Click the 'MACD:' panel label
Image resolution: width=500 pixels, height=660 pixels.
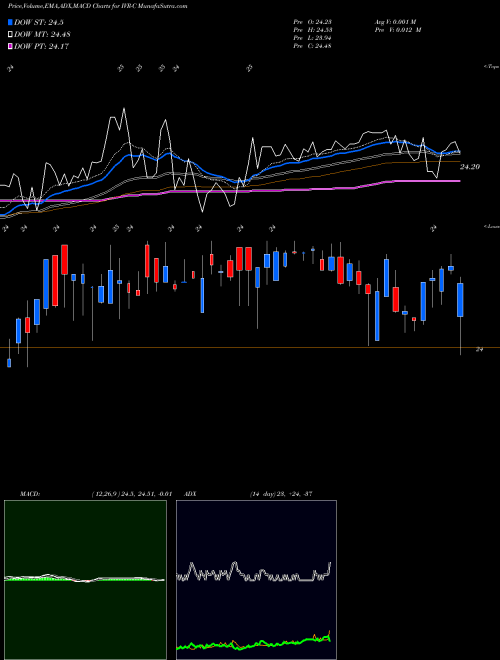(x=30, y=494)
